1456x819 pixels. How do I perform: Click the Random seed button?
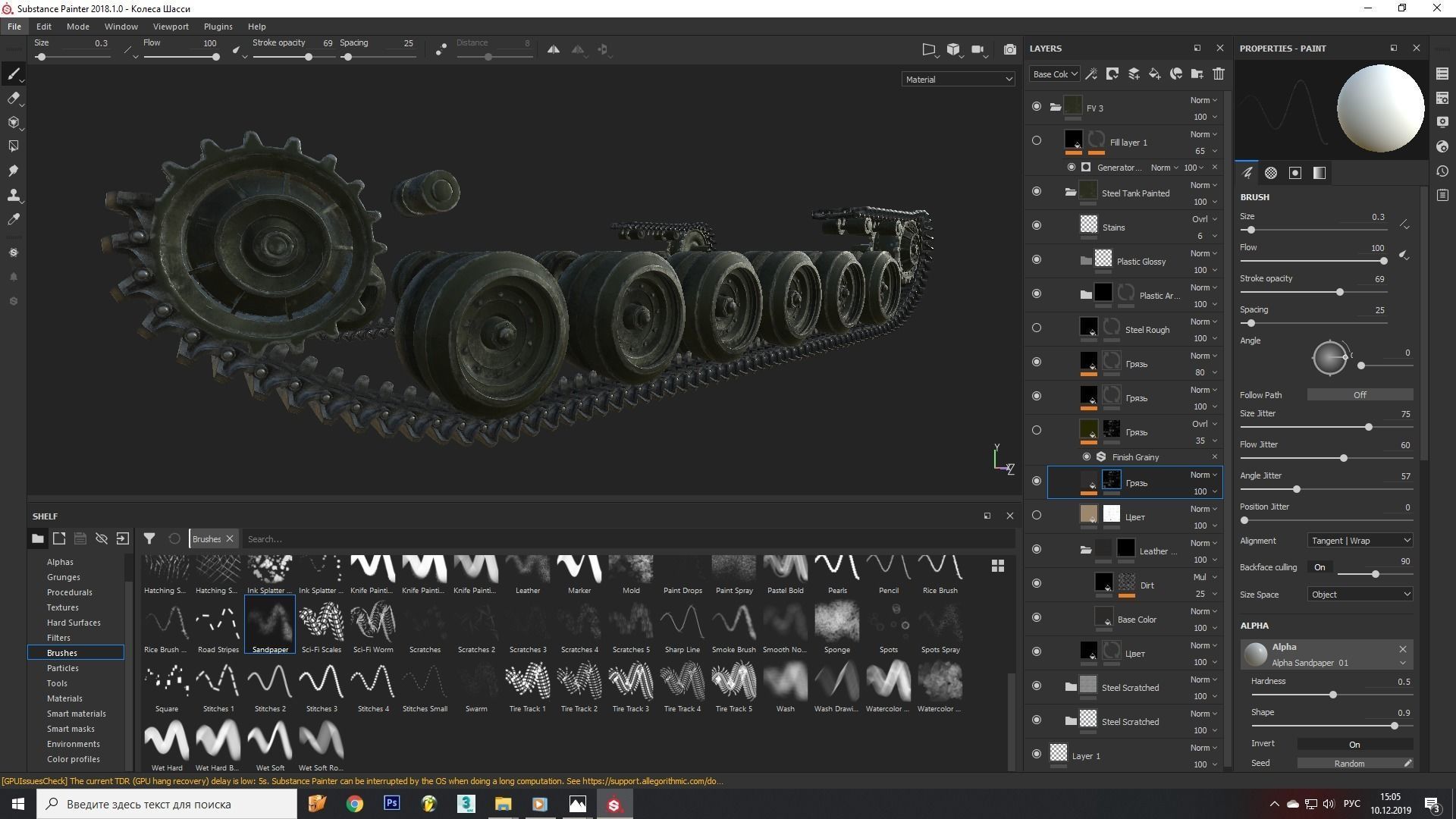1349,763
